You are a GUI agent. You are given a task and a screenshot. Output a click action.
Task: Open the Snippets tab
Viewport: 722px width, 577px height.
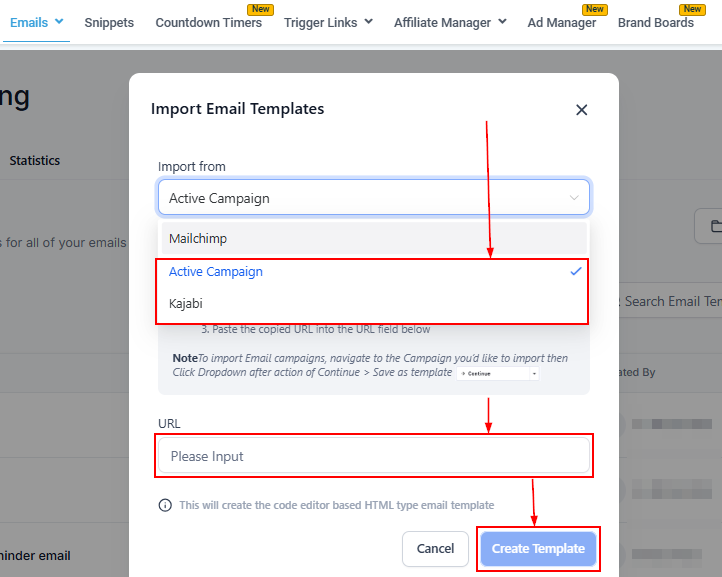click(109, 22)
